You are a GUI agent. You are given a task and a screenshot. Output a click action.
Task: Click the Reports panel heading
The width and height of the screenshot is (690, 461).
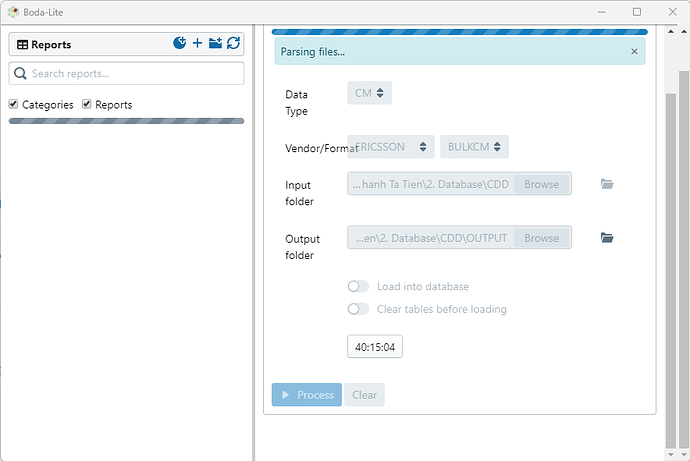[x=51, y=44]
